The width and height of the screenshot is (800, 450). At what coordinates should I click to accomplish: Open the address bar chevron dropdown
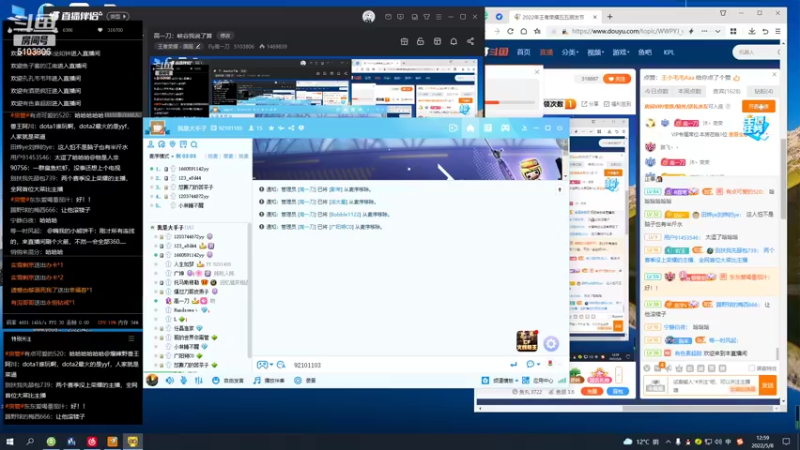point(717,31)
